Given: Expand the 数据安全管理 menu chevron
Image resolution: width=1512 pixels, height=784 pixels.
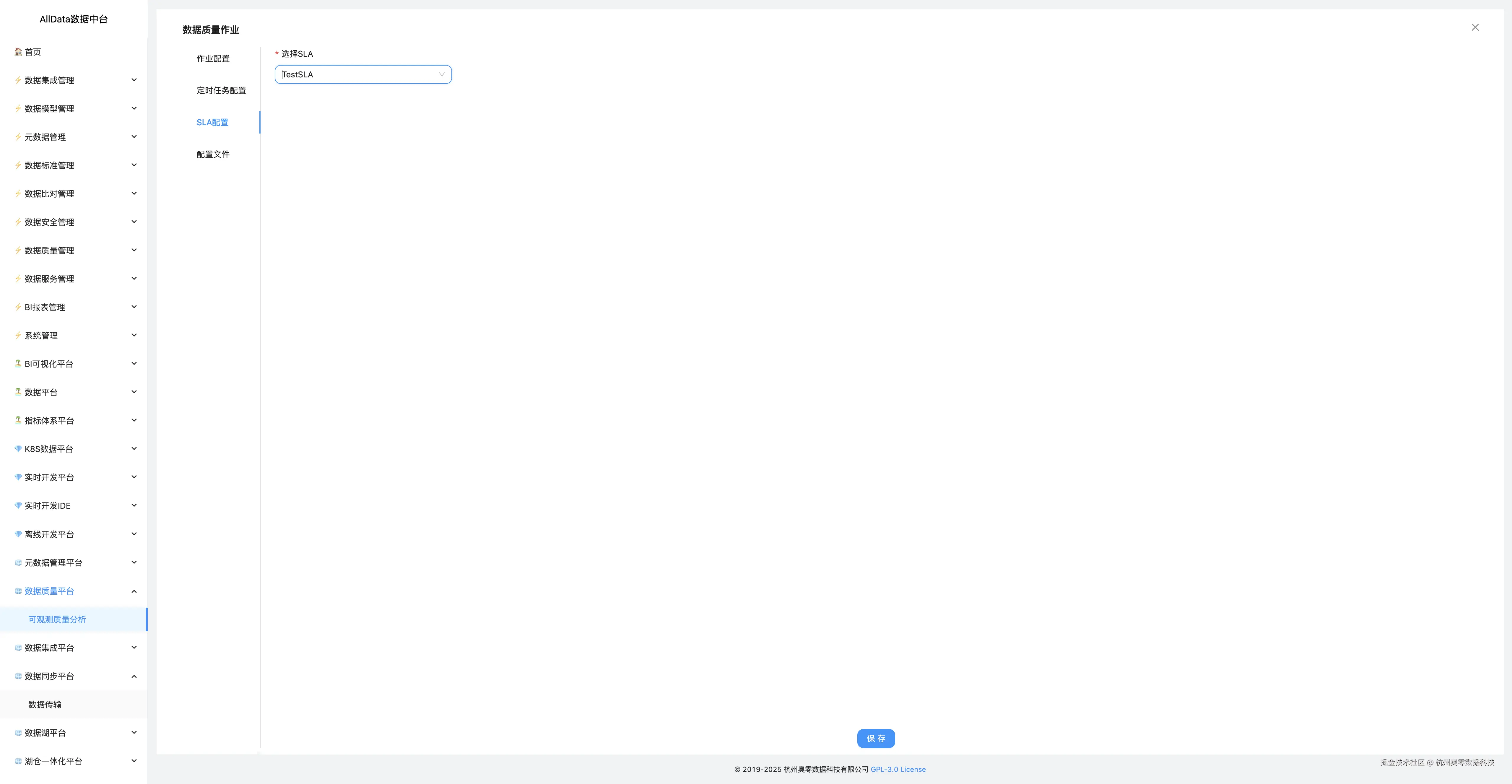Looking at the screenshot, I should coord(134,222).
